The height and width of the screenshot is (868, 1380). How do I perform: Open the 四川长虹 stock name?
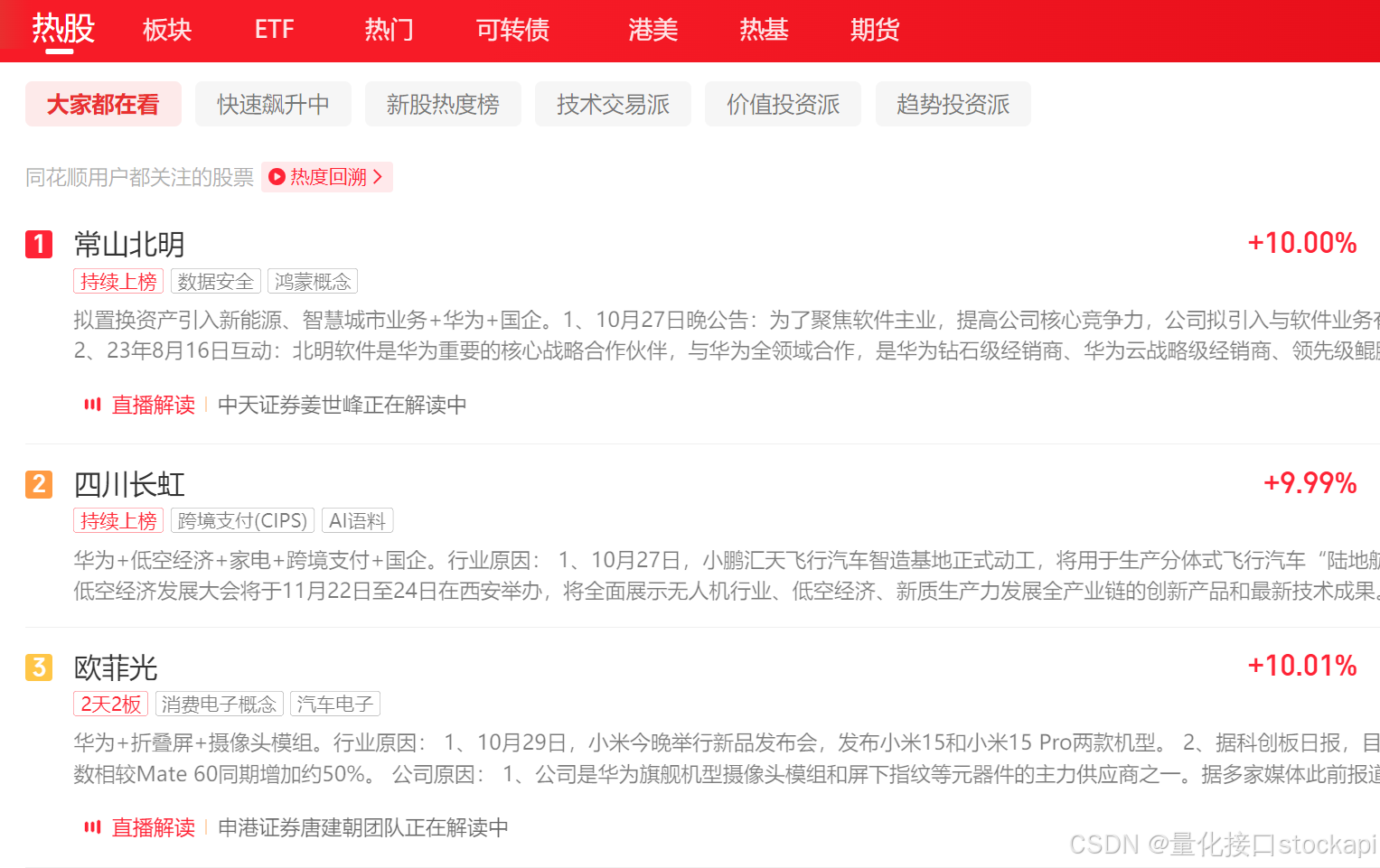click(x=129, y=484)
